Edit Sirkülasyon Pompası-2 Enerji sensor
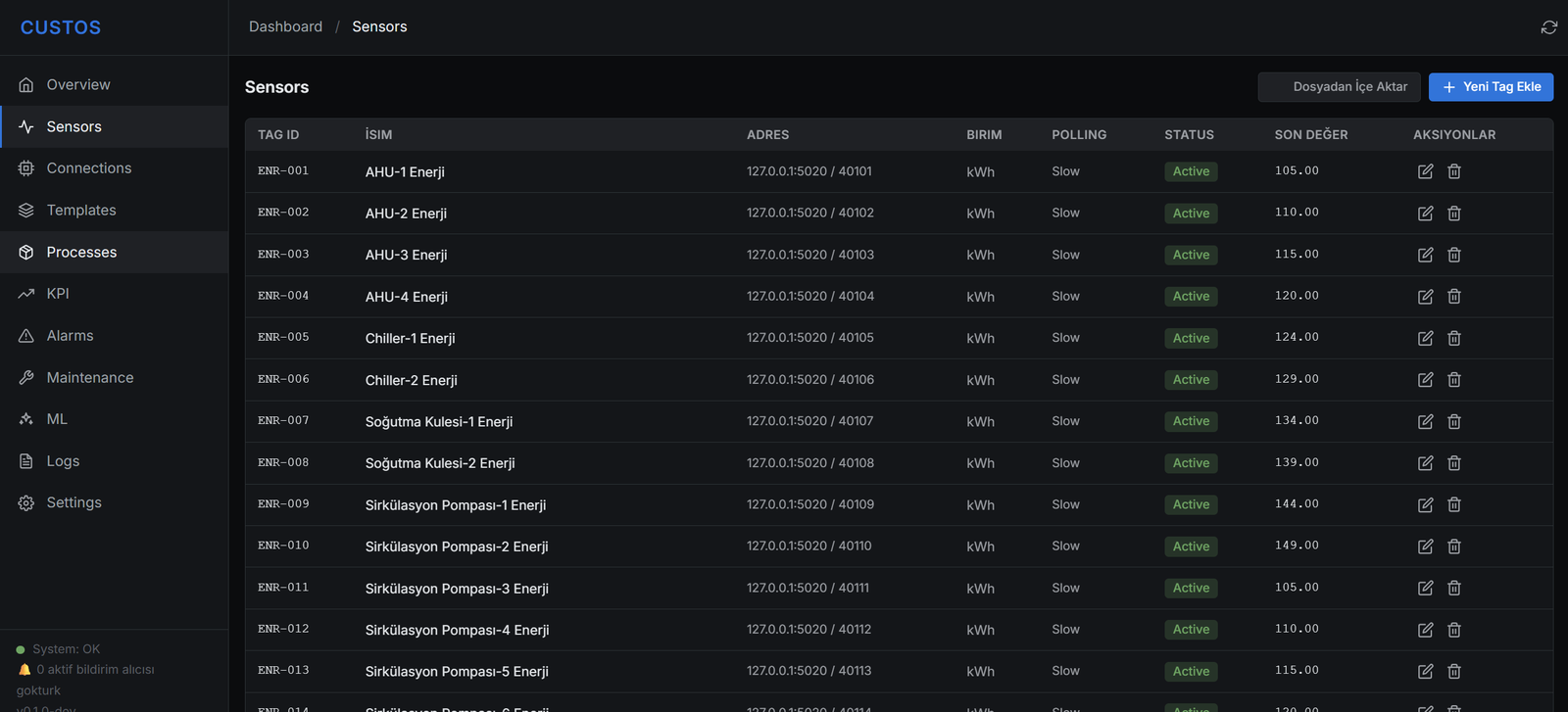1568x712 pixels. (x=1426, y=546)
